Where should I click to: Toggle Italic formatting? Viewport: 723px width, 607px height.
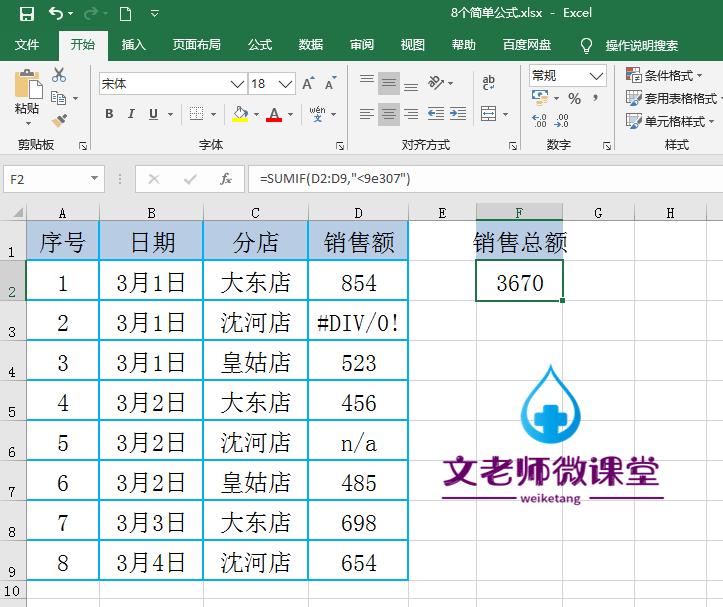131,113
